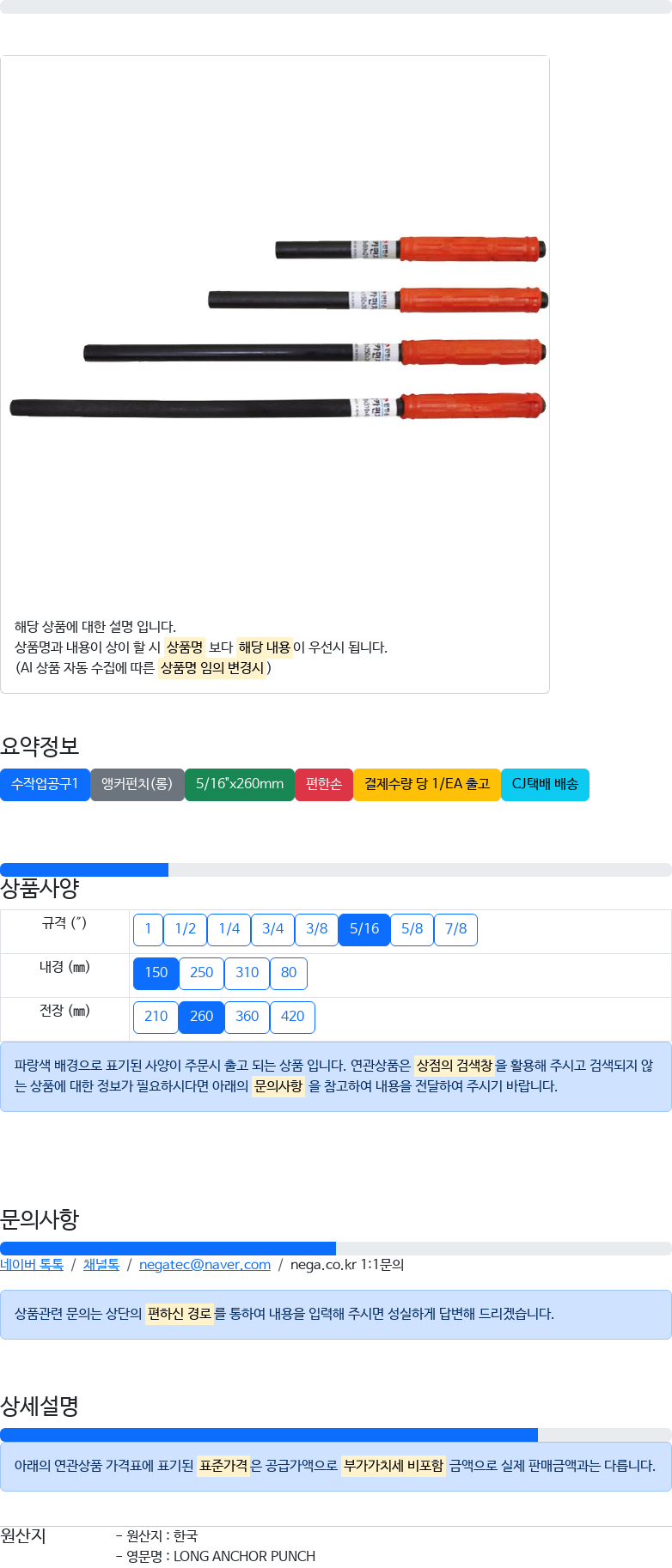This screenshot has height=1568, width=672.
Task: Pick 210 overall length option
Action: point(156,1017)
